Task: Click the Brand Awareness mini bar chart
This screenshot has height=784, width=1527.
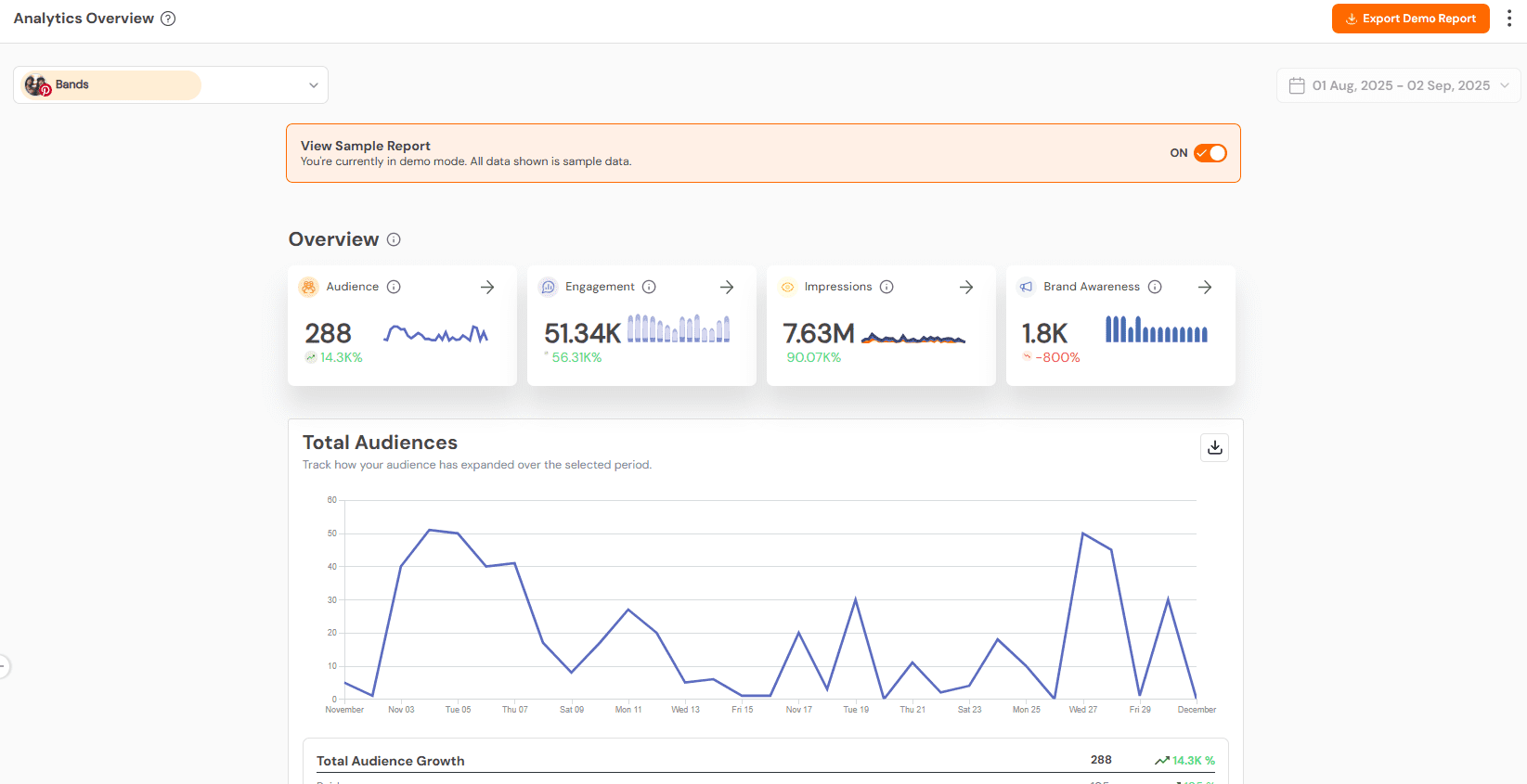Action: [1157, 329]
